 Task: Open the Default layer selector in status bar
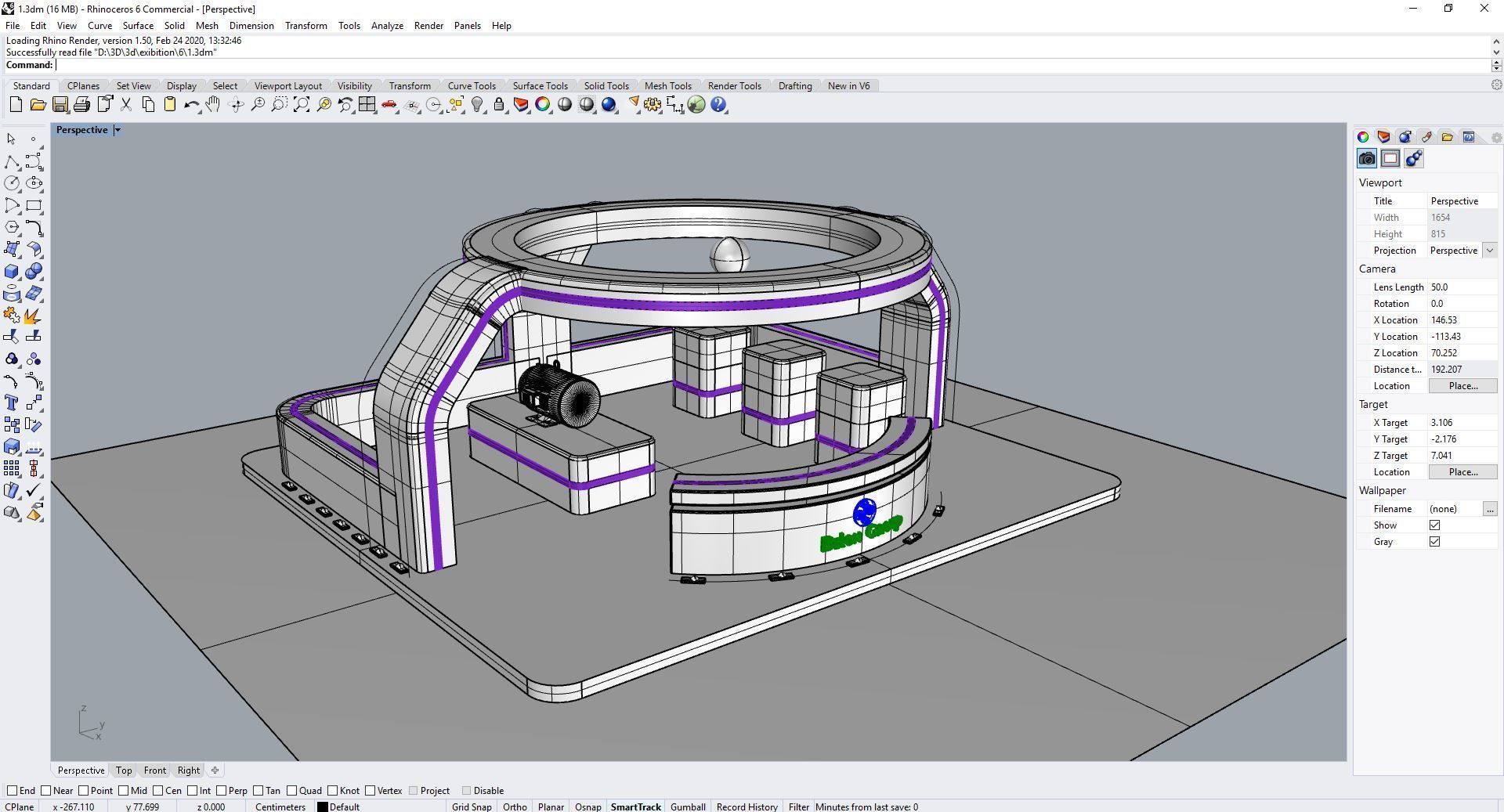(x=344, y=807)
